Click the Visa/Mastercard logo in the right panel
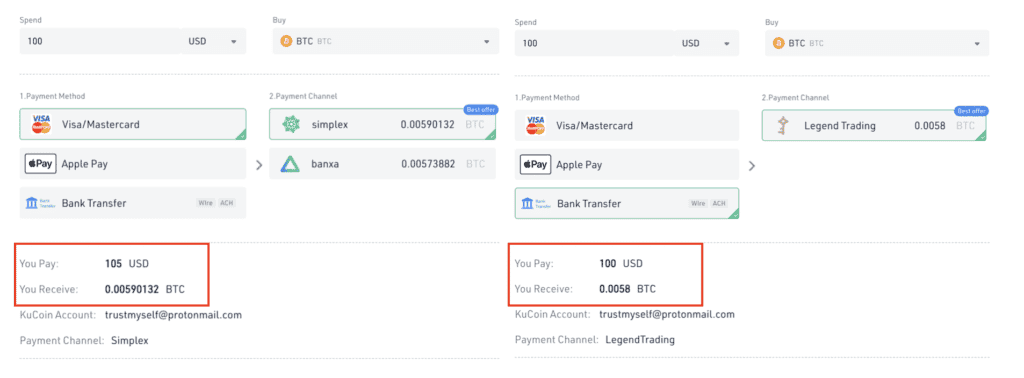 pyautogui.click(x=536, y=125)
